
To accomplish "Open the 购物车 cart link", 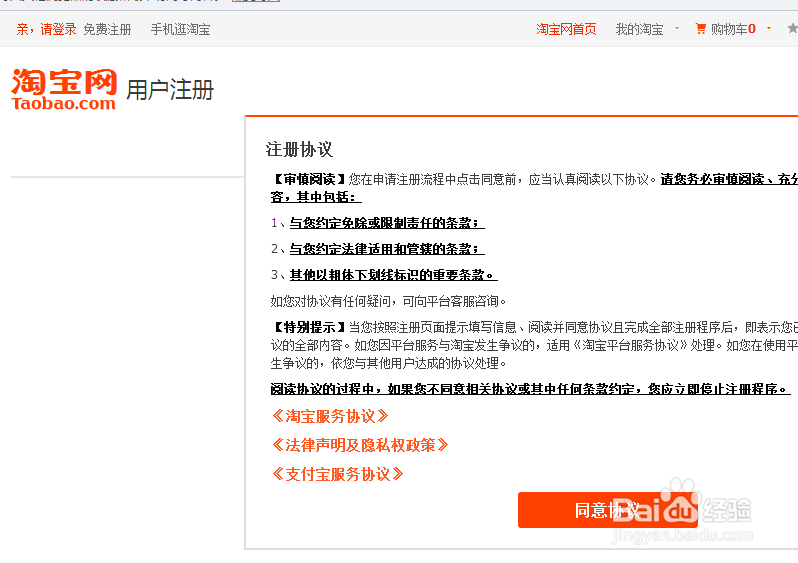I will pos(733,30).
